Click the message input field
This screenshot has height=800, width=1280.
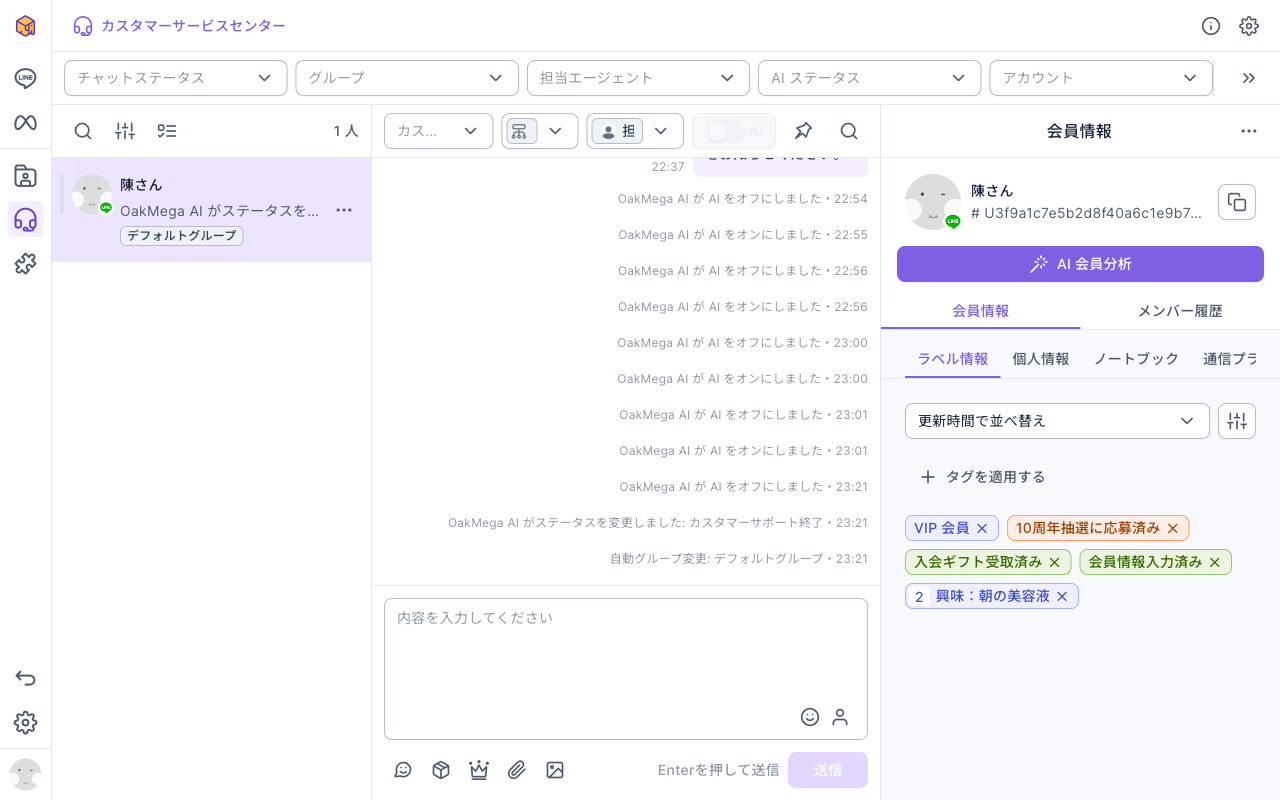[626, 669]
